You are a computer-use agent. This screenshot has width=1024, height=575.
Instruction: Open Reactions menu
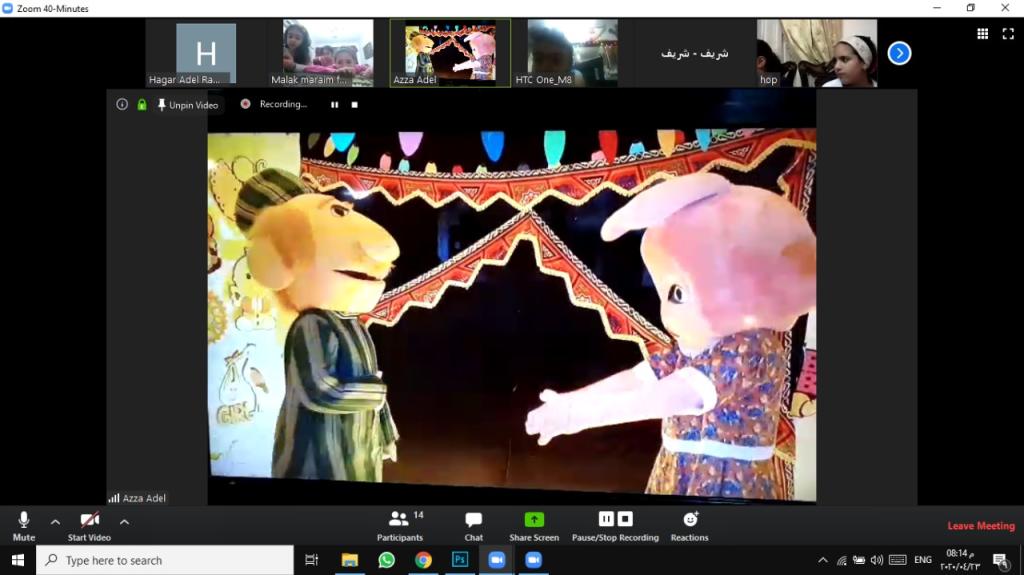tap(690, 526)
